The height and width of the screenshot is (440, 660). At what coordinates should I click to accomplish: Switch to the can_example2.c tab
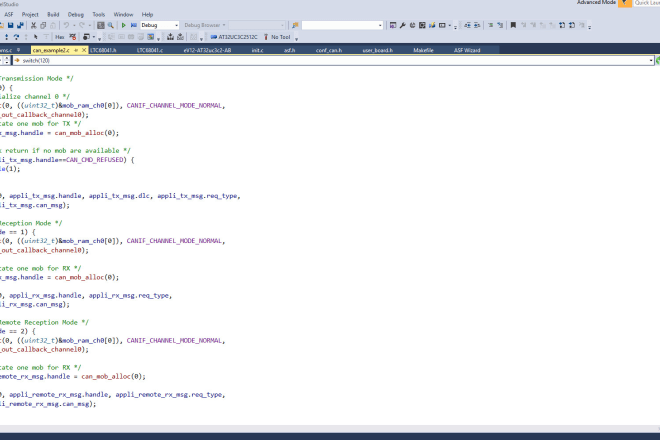tap(51, 50)
